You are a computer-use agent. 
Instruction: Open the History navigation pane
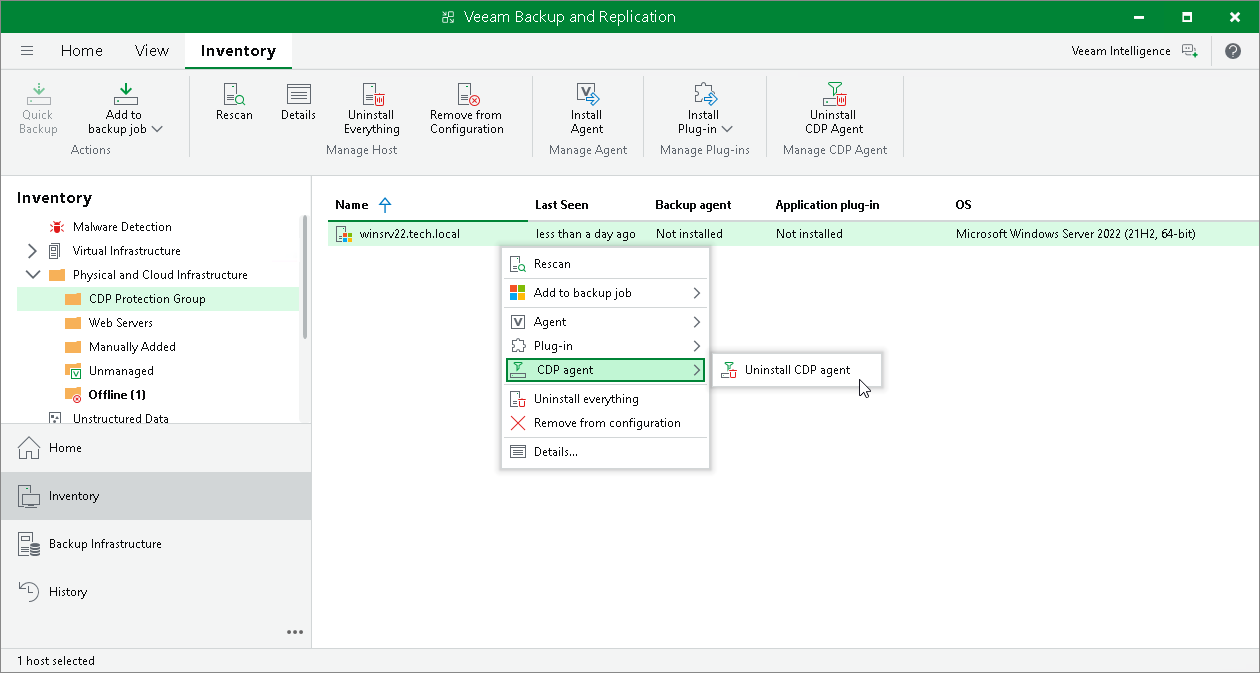tap(156, 592)
